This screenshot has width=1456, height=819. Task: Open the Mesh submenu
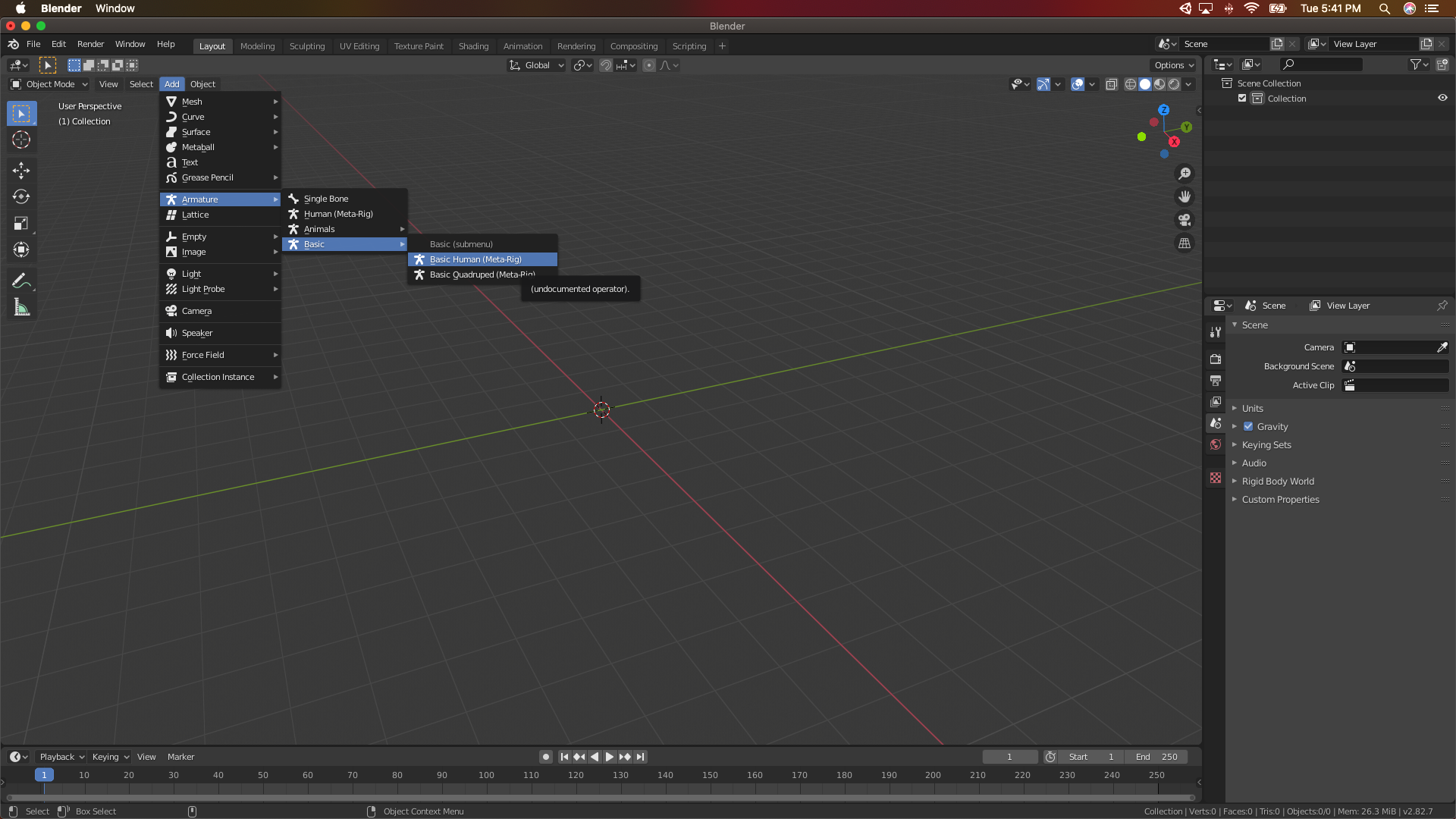[221, 102]
